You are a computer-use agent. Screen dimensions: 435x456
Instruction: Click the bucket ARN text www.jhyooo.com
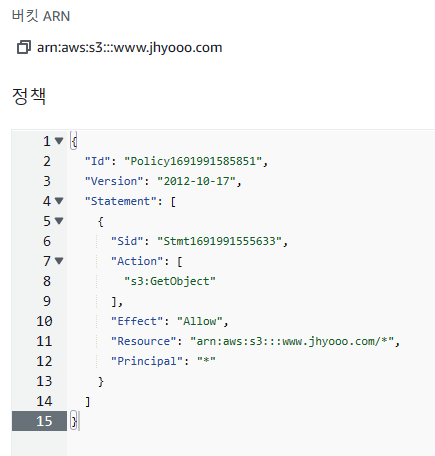click(x=129, y=47)
